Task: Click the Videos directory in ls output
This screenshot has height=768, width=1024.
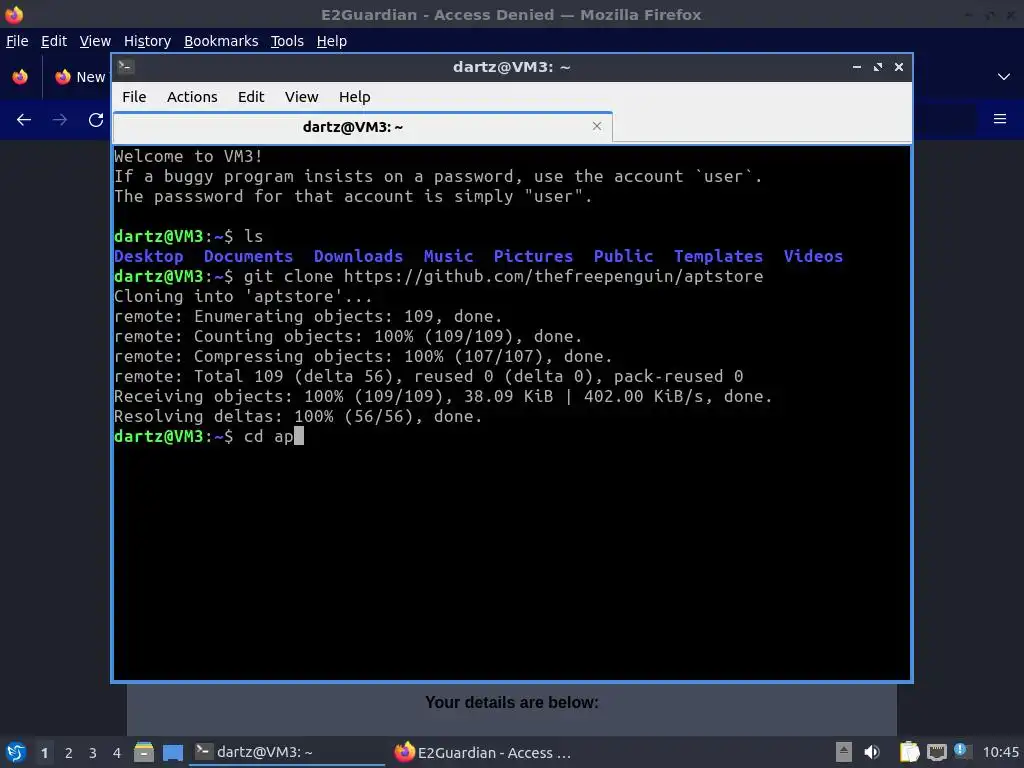Action: coord(813,256)
